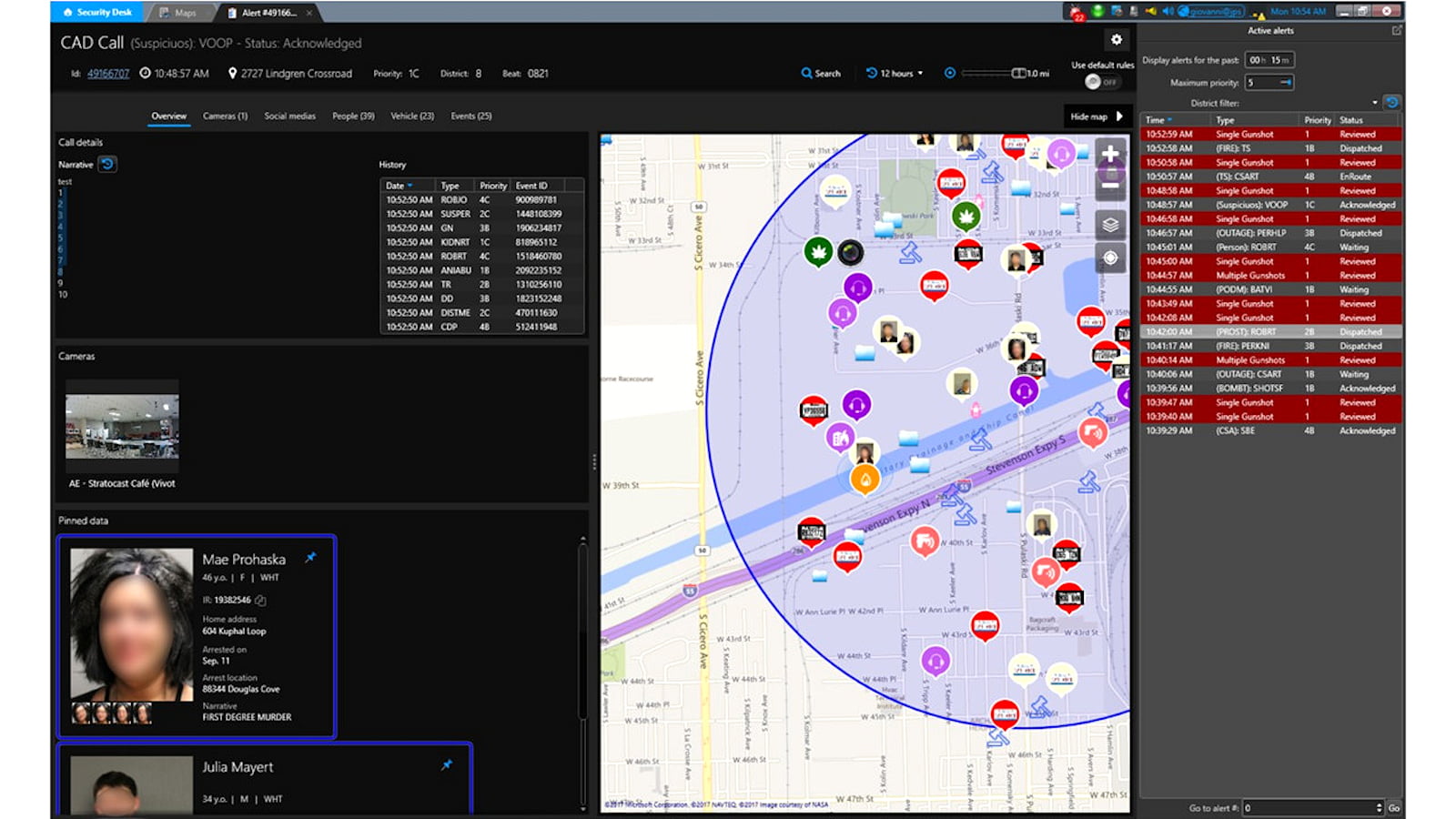This screenshot has height=819, width=1456.
Task: Adjust the 1.0 mi radius slider
Action: pyautogui.click(x=1018, y=74)
